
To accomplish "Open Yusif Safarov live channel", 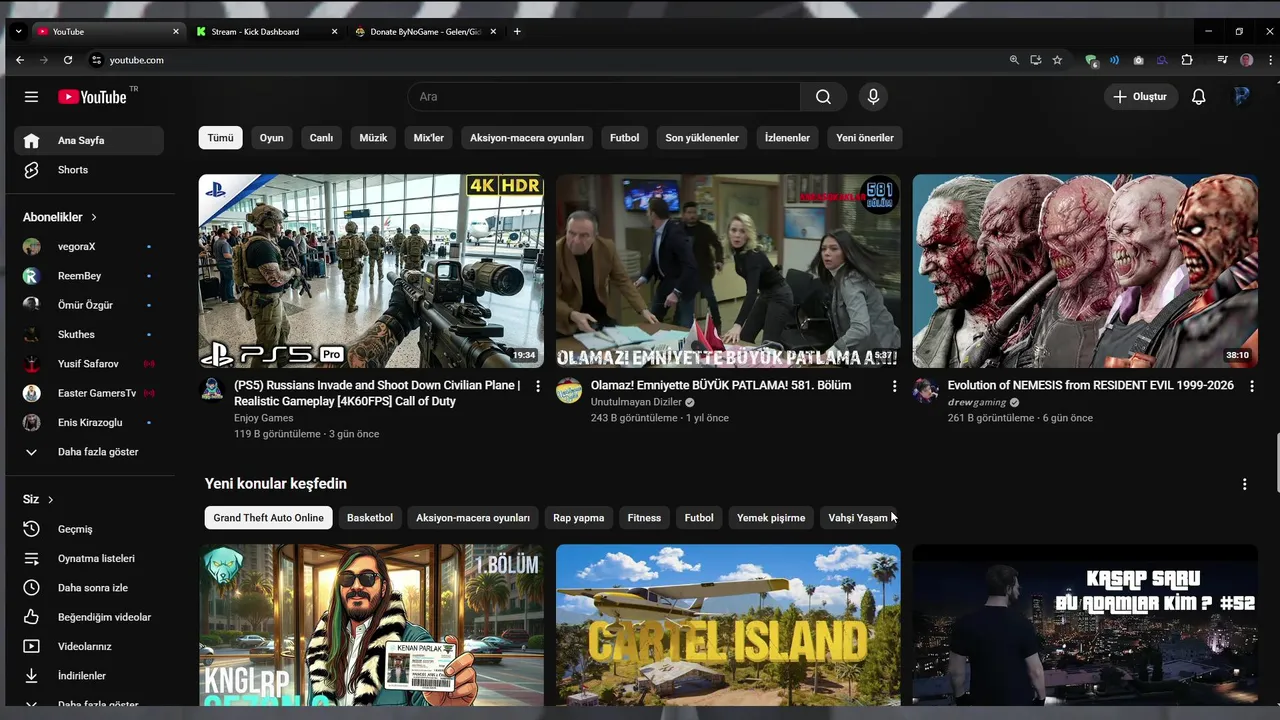I will 89,364.
